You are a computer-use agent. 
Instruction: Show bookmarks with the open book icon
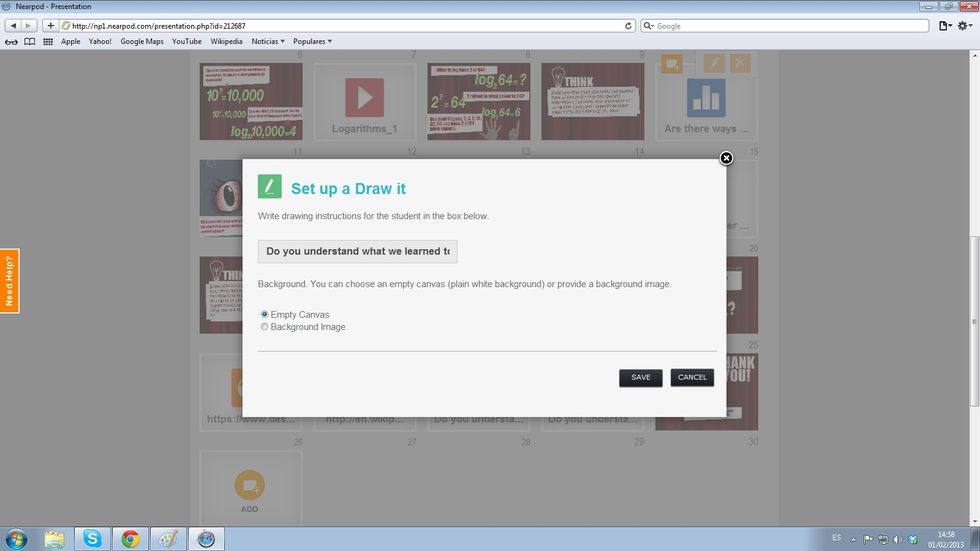[29, 42]
